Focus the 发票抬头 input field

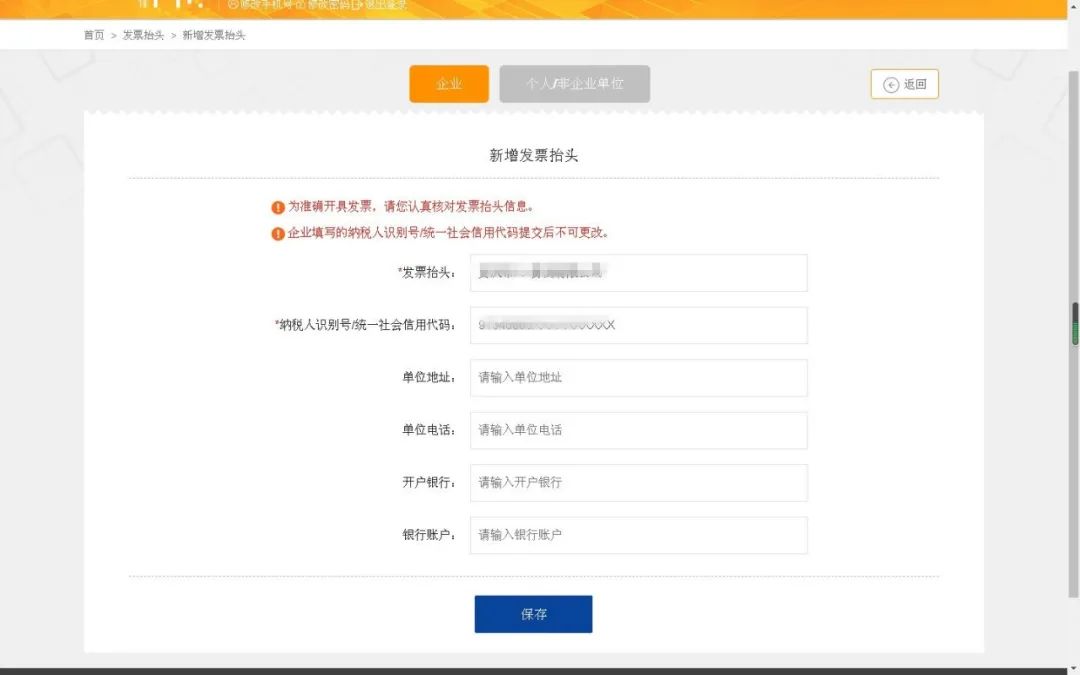[x=638, y=273]
